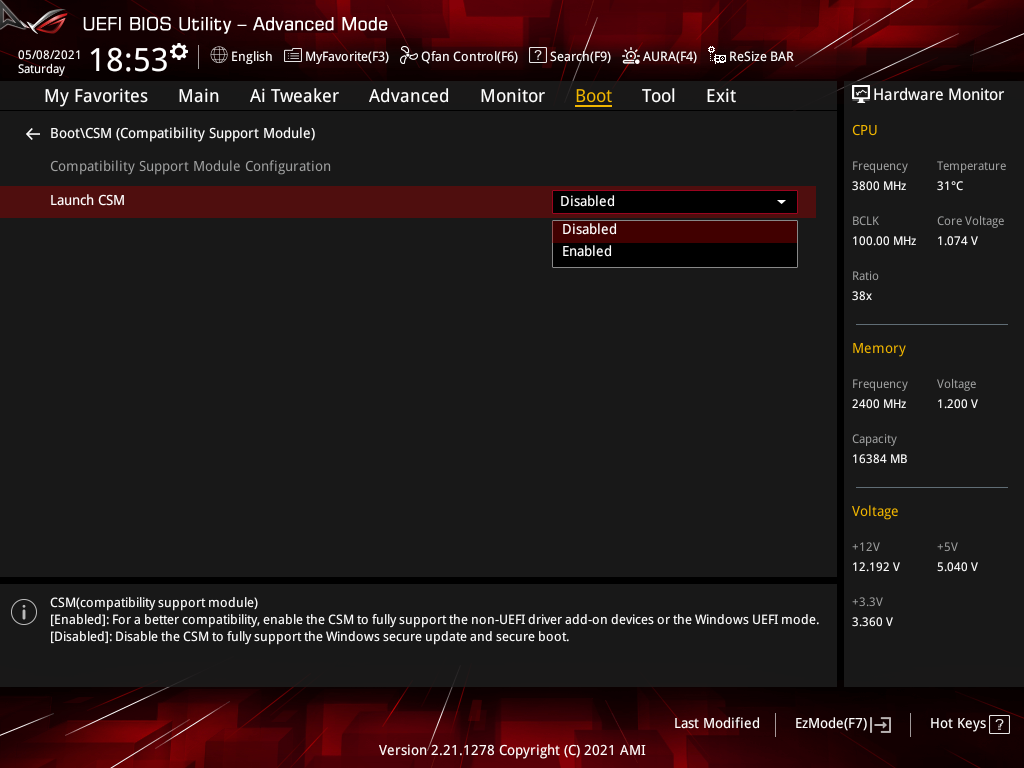Click the Ratio value 38x
Viewport: 1024px width, 768px height.
862,296
